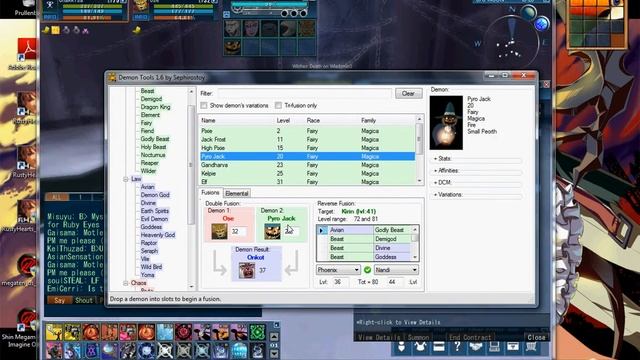
Task: Click the dark red circular skill in hotbar
Action: pyautogui.click(x=183, y=332)
